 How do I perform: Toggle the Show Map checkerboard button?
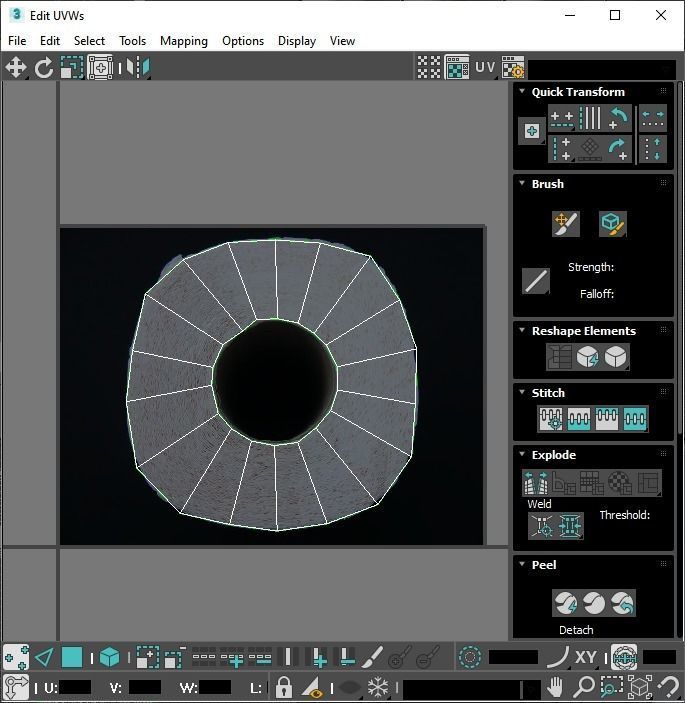pos(457,67)
